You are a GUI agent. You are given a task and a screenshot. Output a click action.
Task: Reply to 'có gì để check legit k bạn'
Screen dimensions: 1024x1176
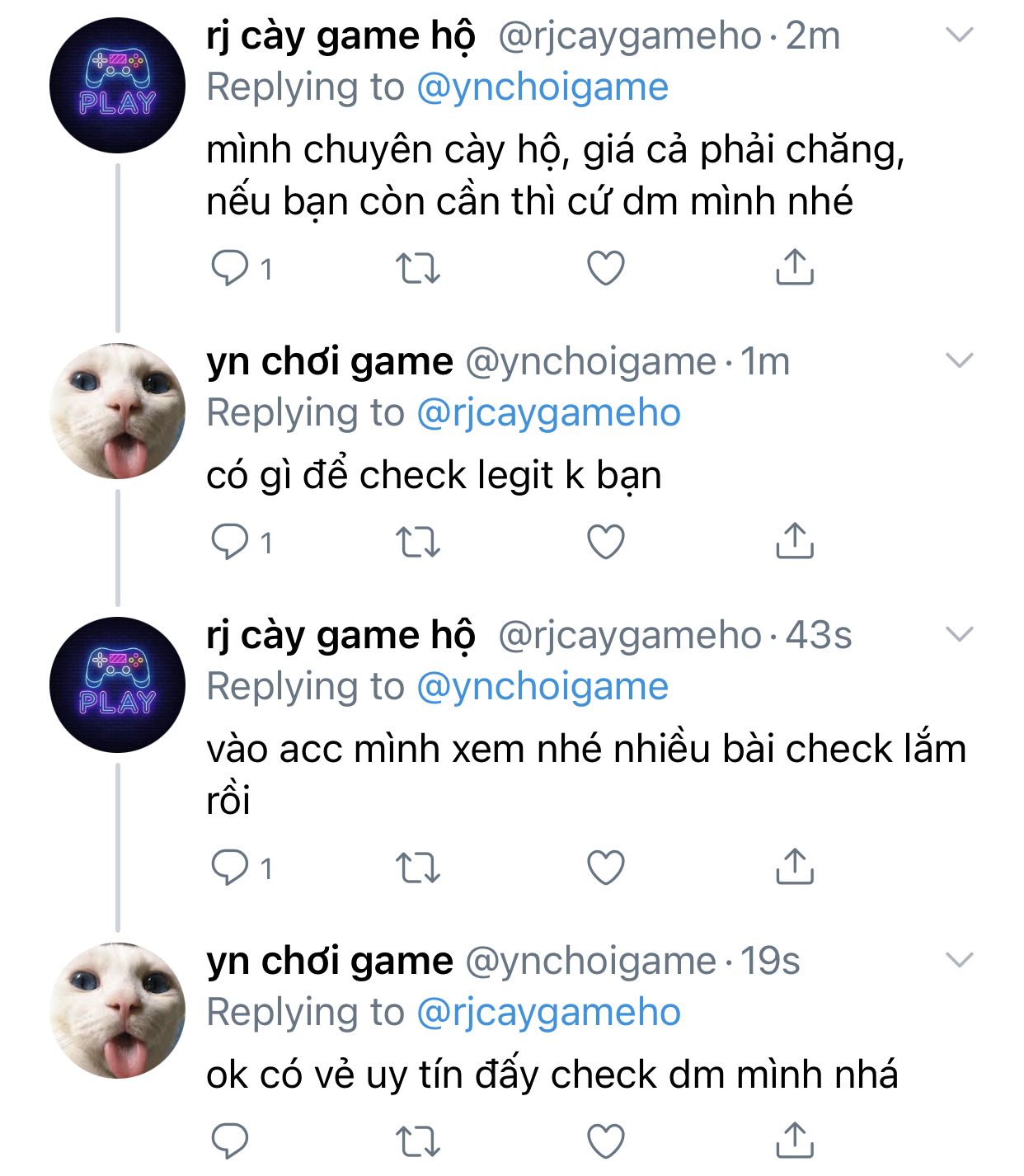(x=230, y=542)
